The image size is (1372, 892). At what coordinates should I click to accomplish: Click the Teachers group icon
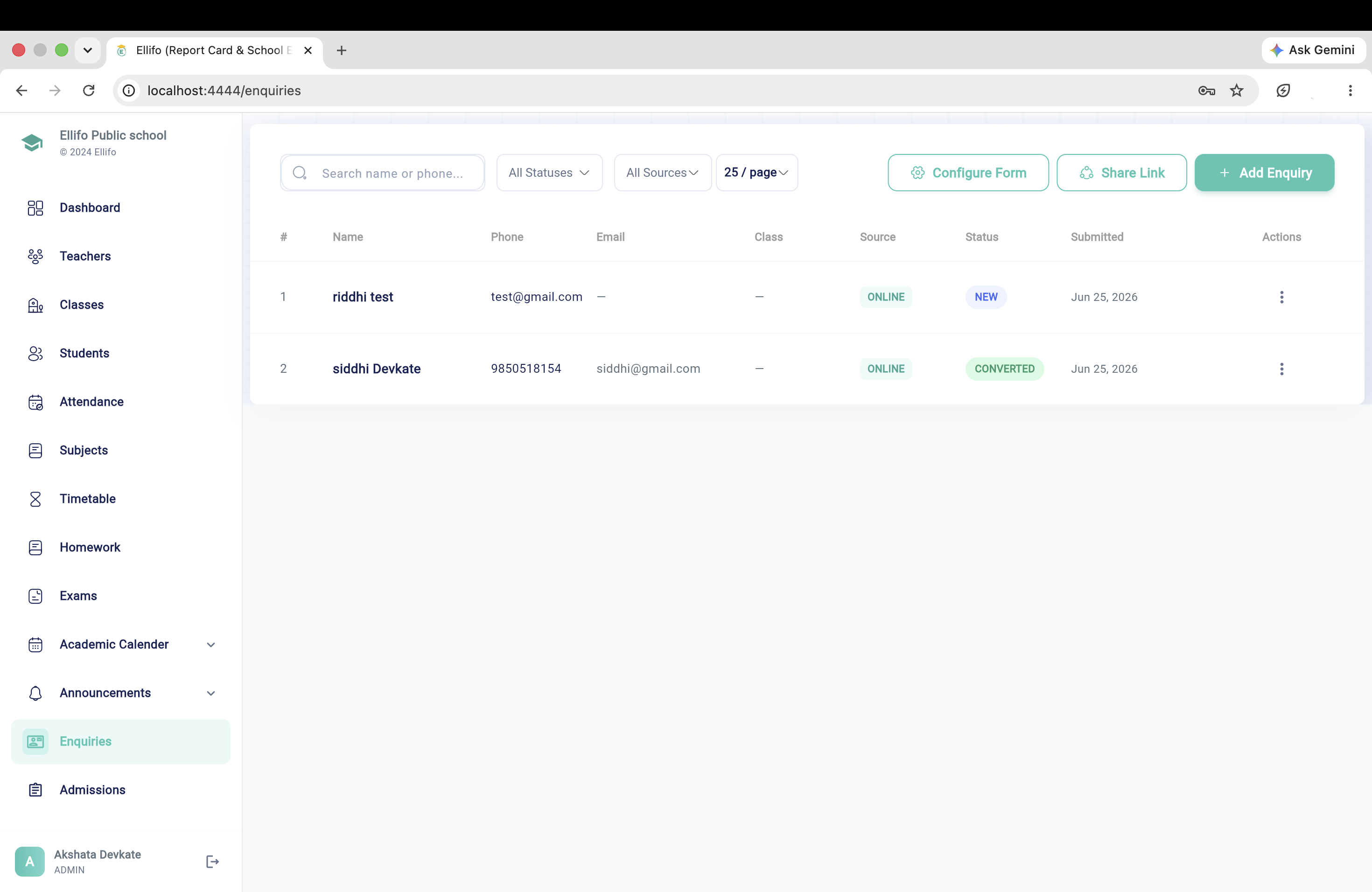point(35,256)
